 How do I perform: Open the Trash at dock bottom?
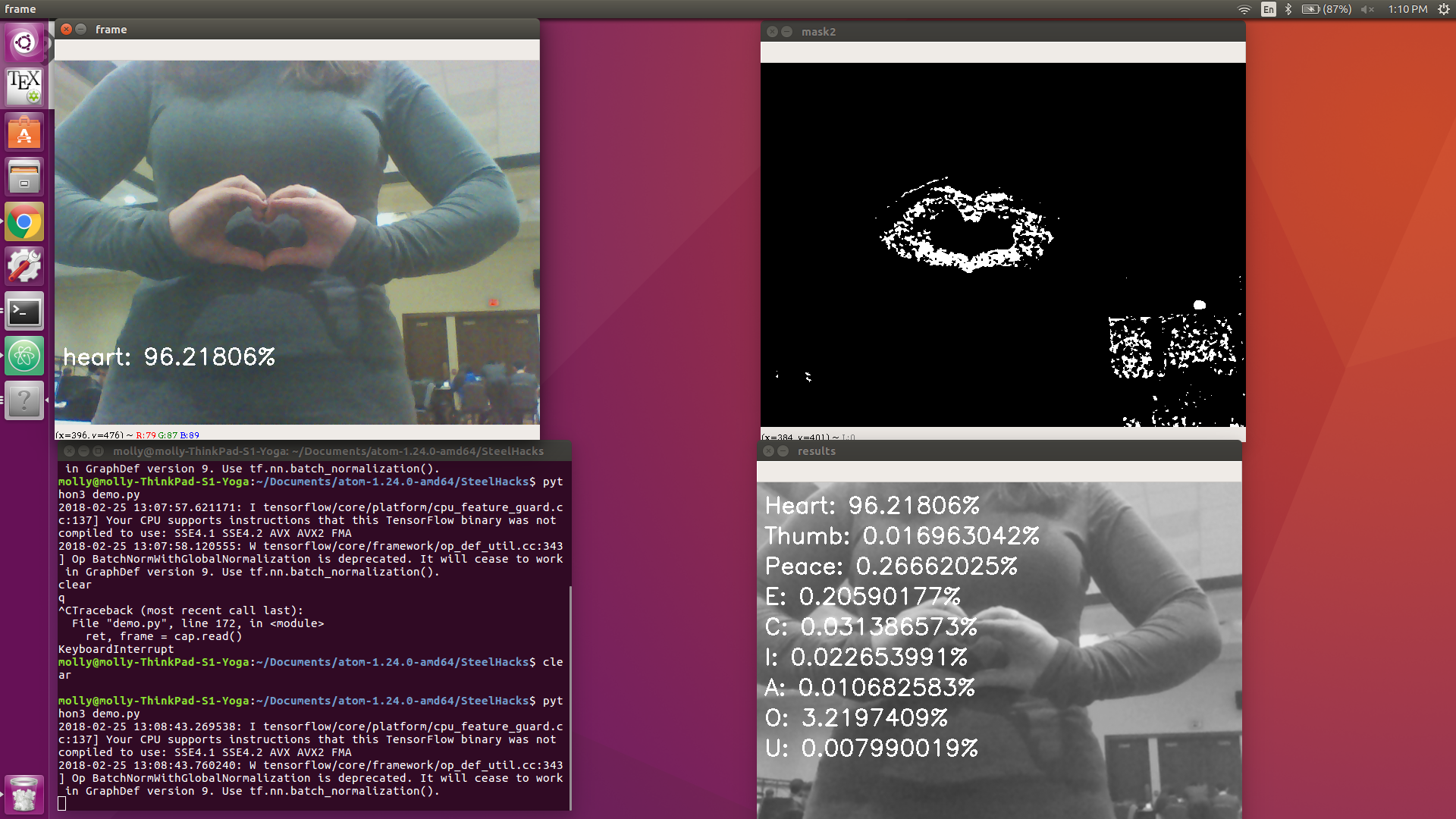point(24,795)
